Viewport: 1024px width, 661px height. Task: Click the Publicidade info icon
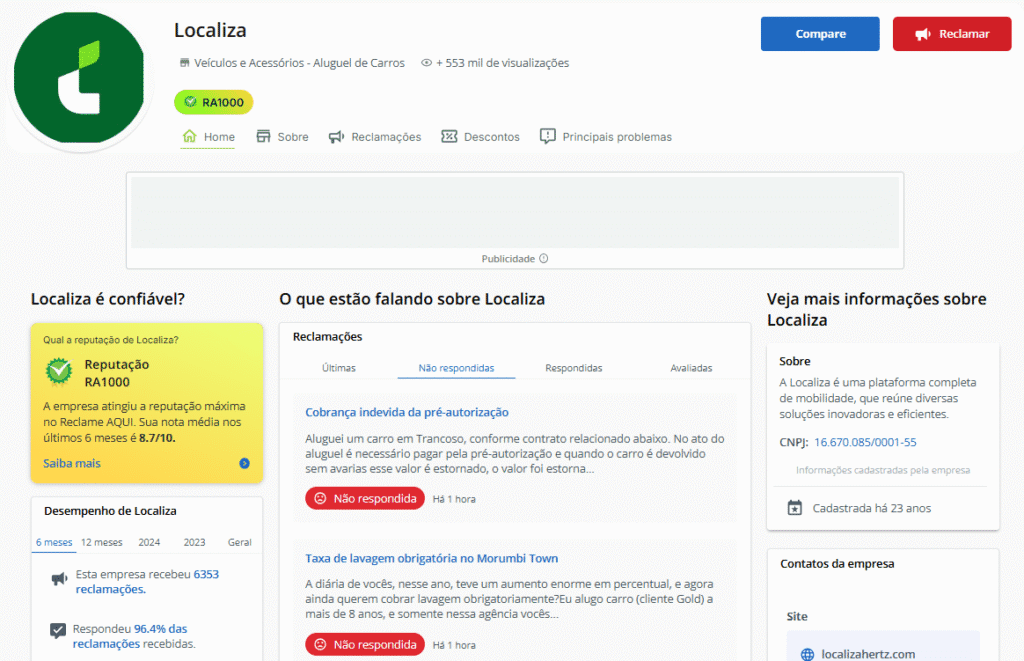coord(544,258)
